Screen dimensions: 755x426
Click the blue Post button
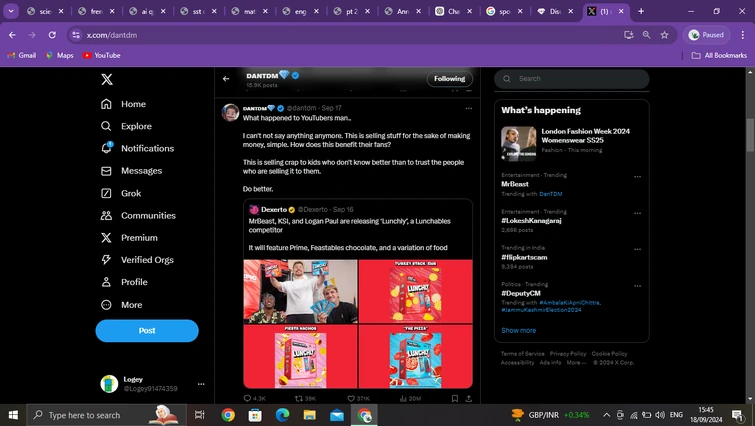[x=147, y=331]
